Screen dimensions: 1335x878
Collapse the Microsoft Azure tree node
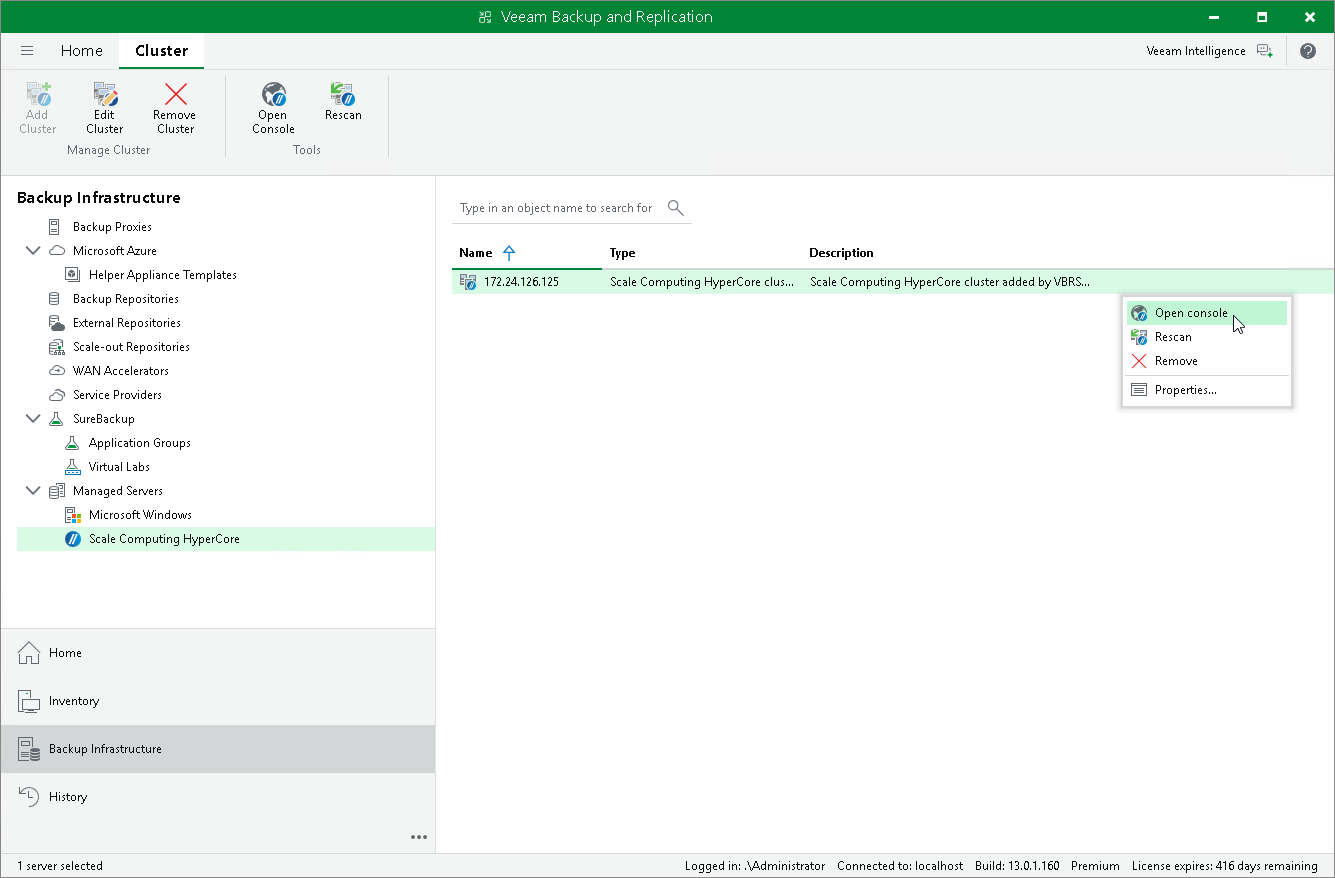pos(33,251)
